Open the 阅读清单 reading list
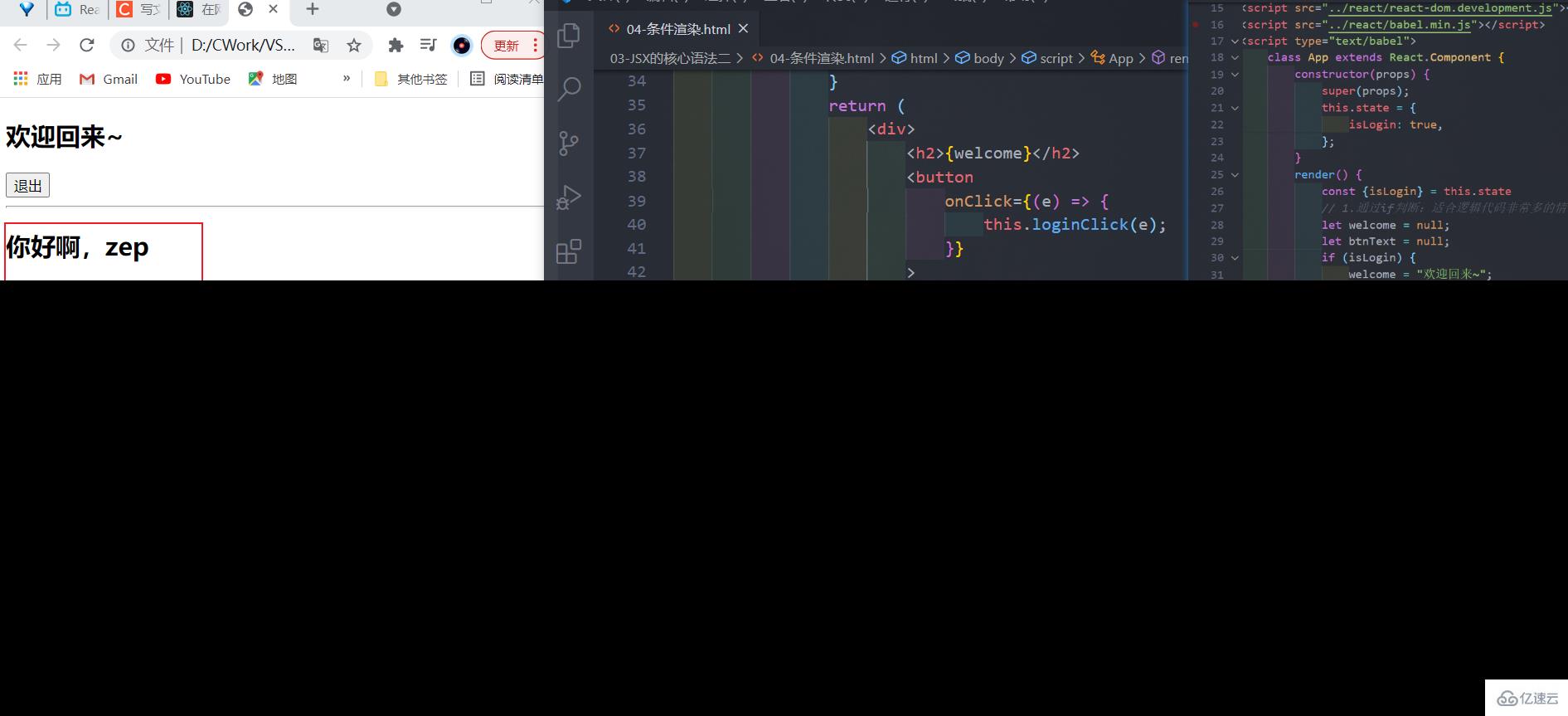 (x=507, y=79)
